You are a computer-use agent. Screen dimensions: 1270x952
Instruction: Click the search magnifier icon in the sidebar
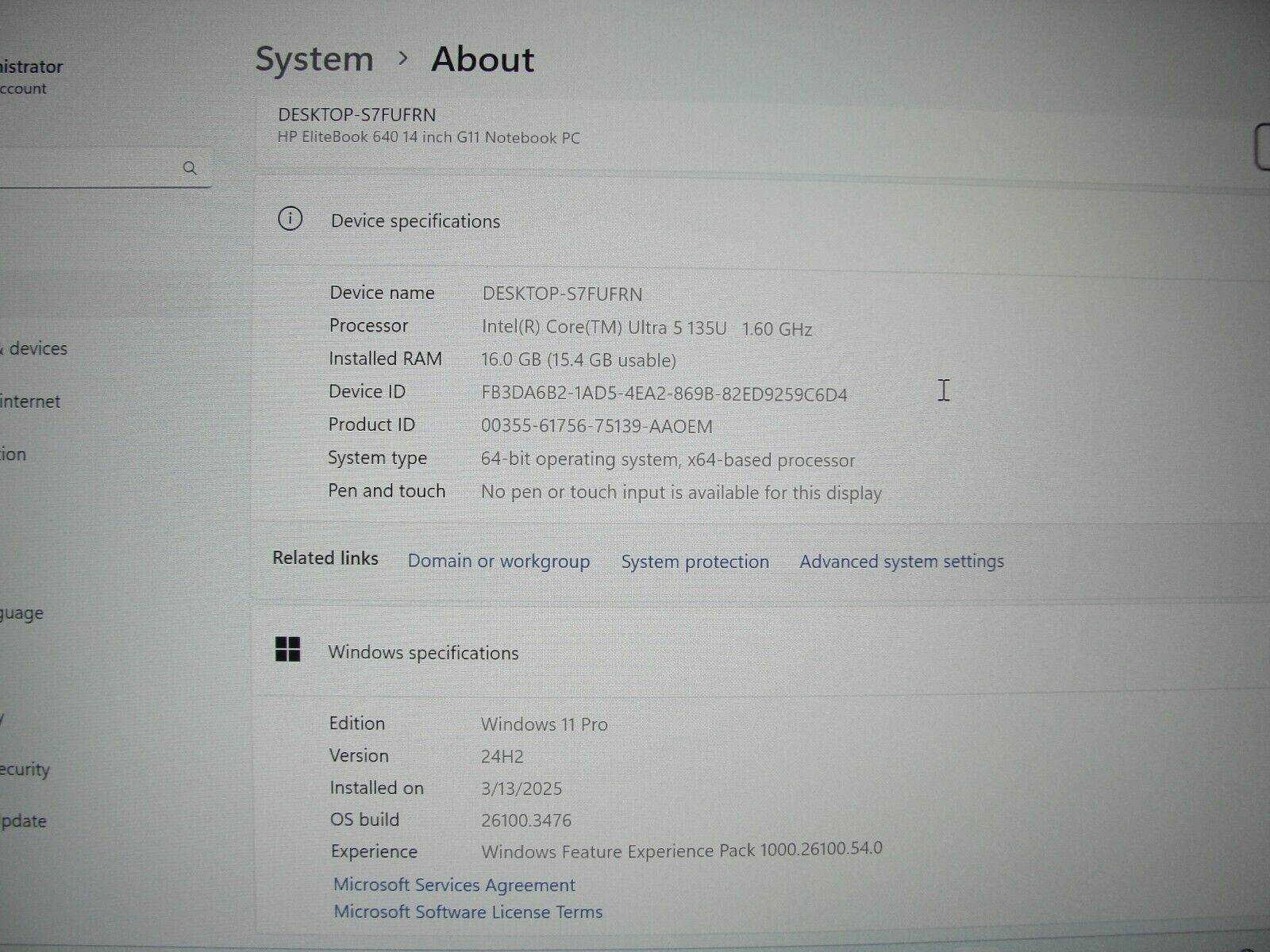[x=190, y=167]
